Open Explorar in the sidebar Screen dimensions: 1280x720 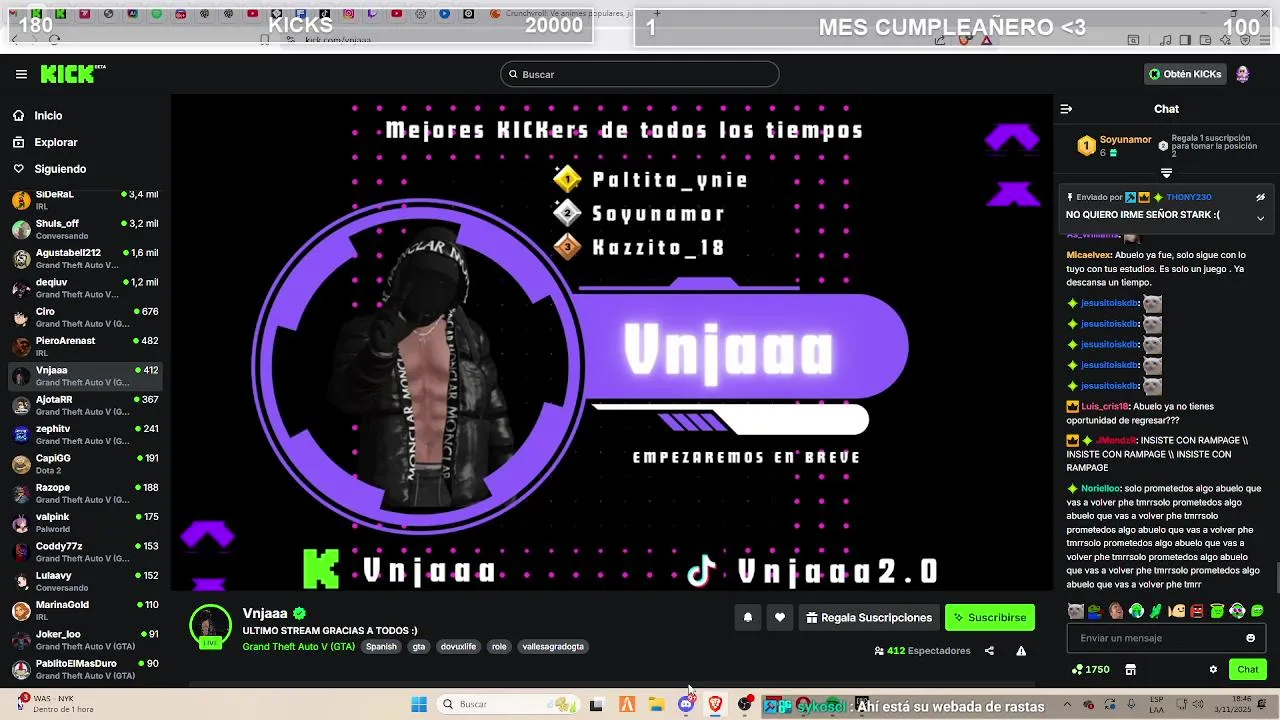pos(55,142)
